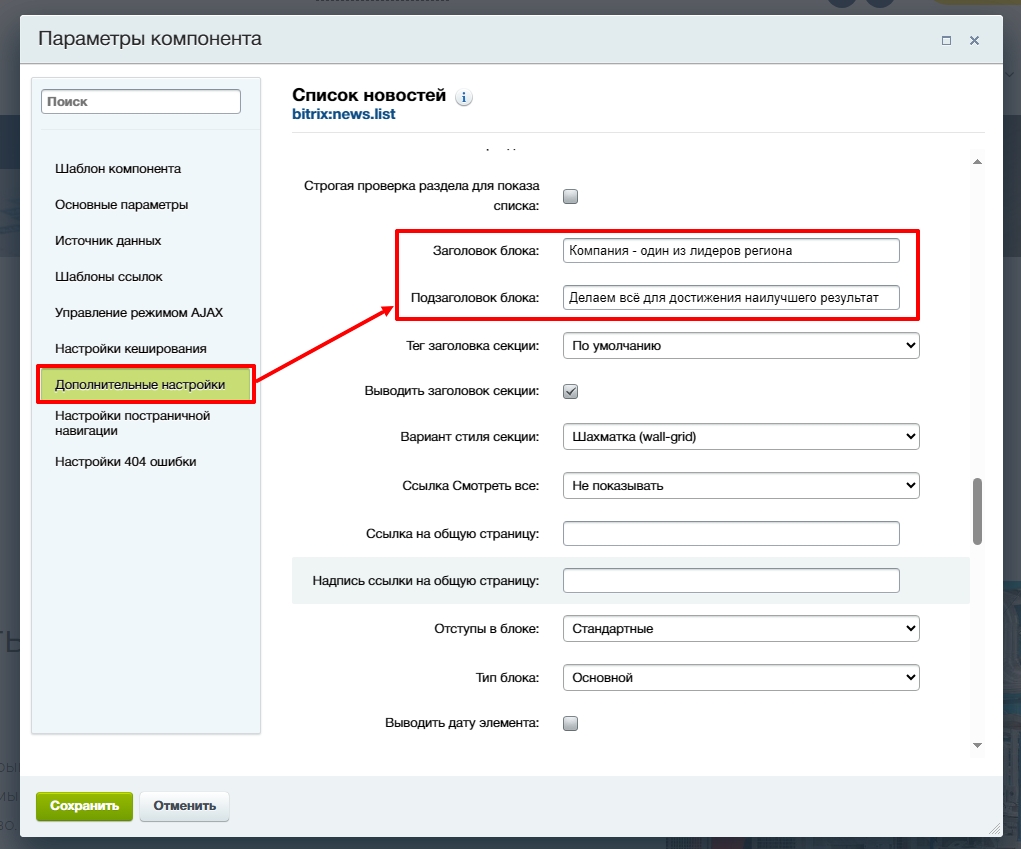
Task: Open Тег заголовка секции dropdown
Action: click(740, 346)
